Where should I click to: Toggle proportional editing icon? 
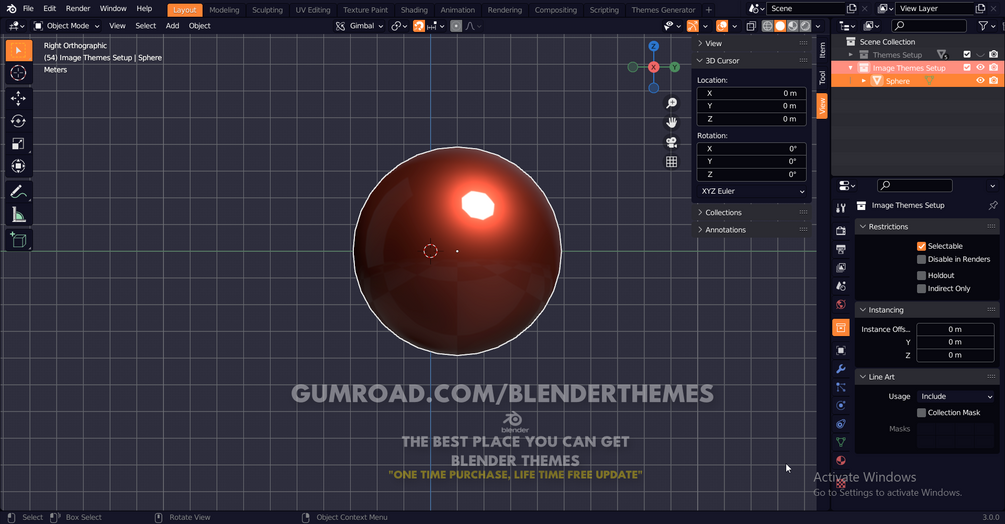[456, 26]
